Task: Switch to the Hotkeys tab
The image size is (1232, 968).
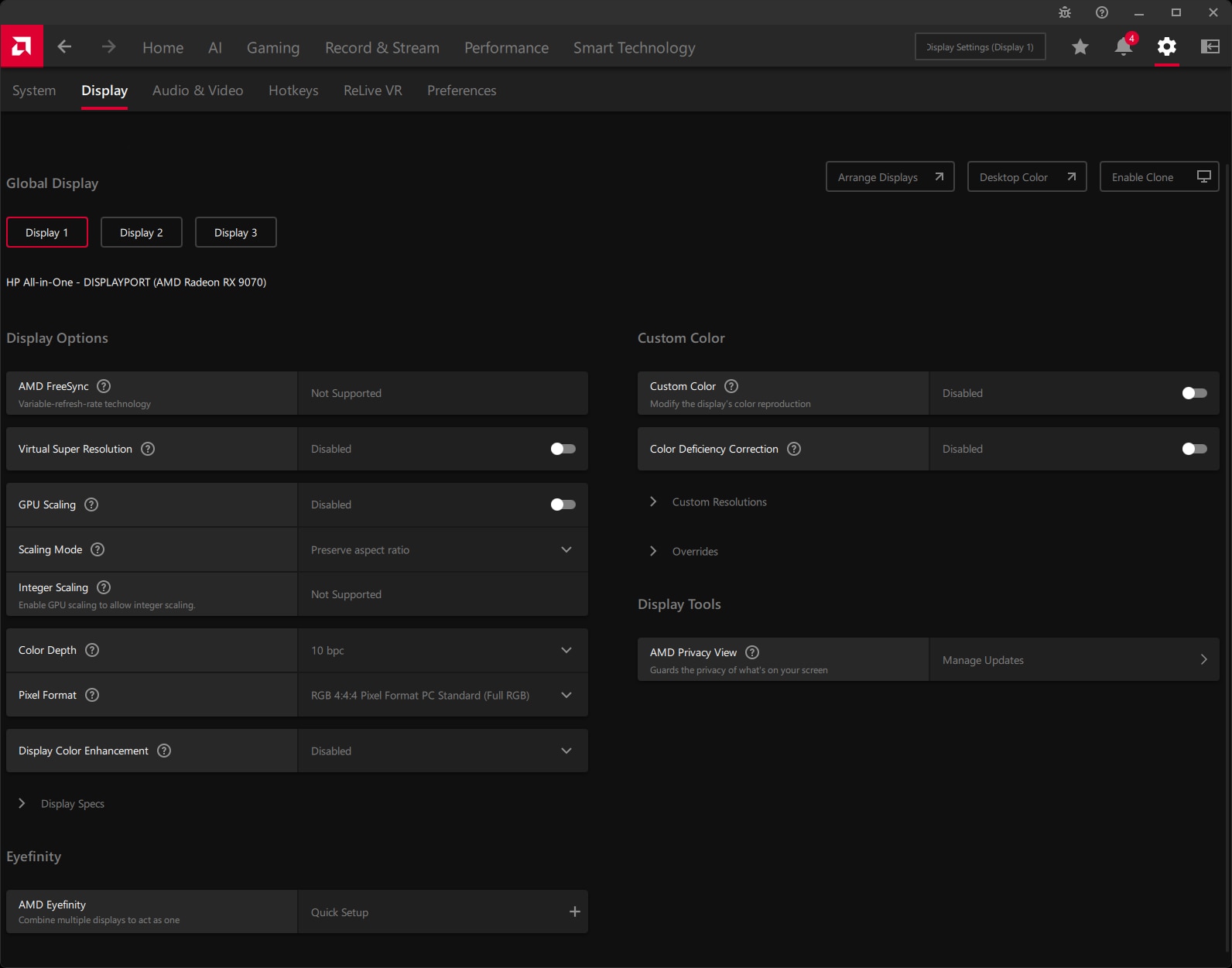Action: click(293, 91)
